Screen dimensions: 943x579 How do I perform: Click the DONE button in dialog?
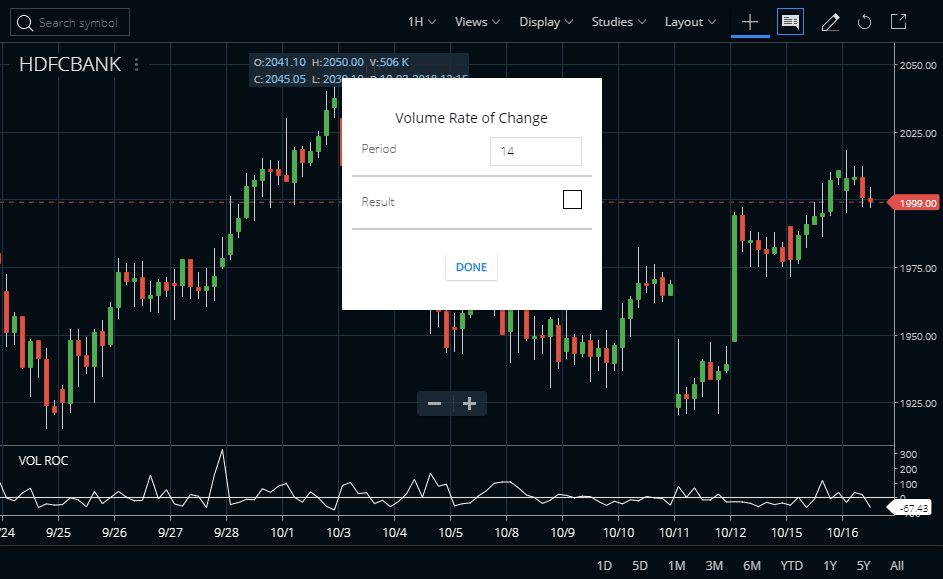(x=471, y=267)
